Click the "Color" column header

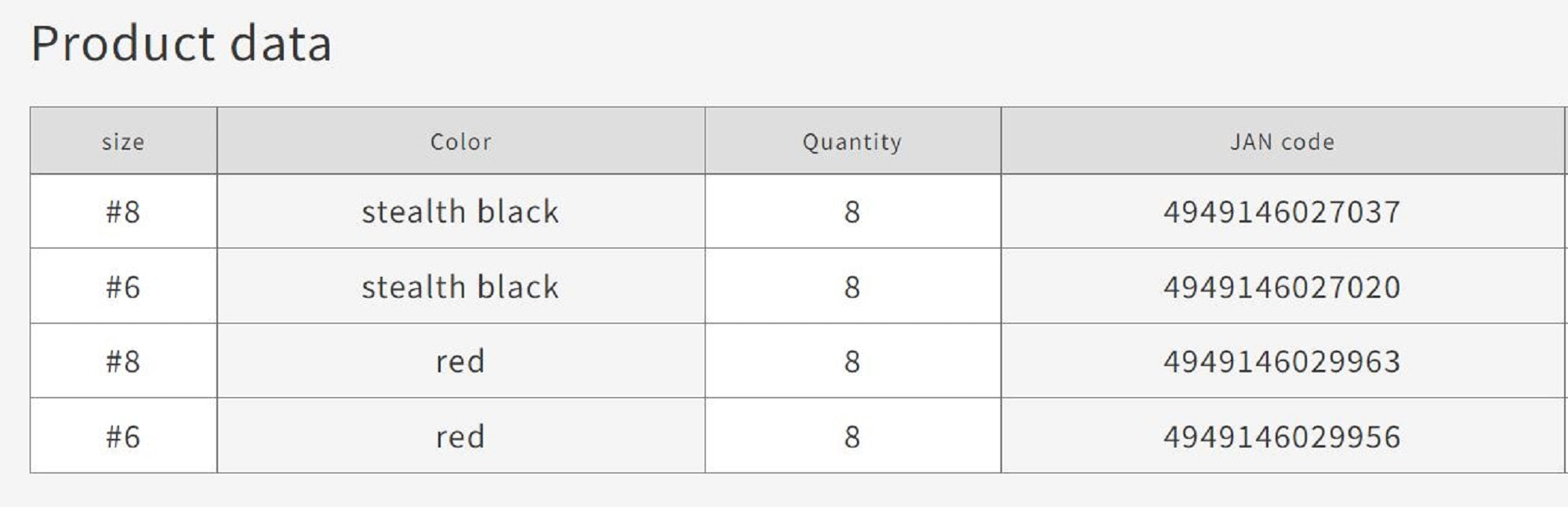point(460,142)
